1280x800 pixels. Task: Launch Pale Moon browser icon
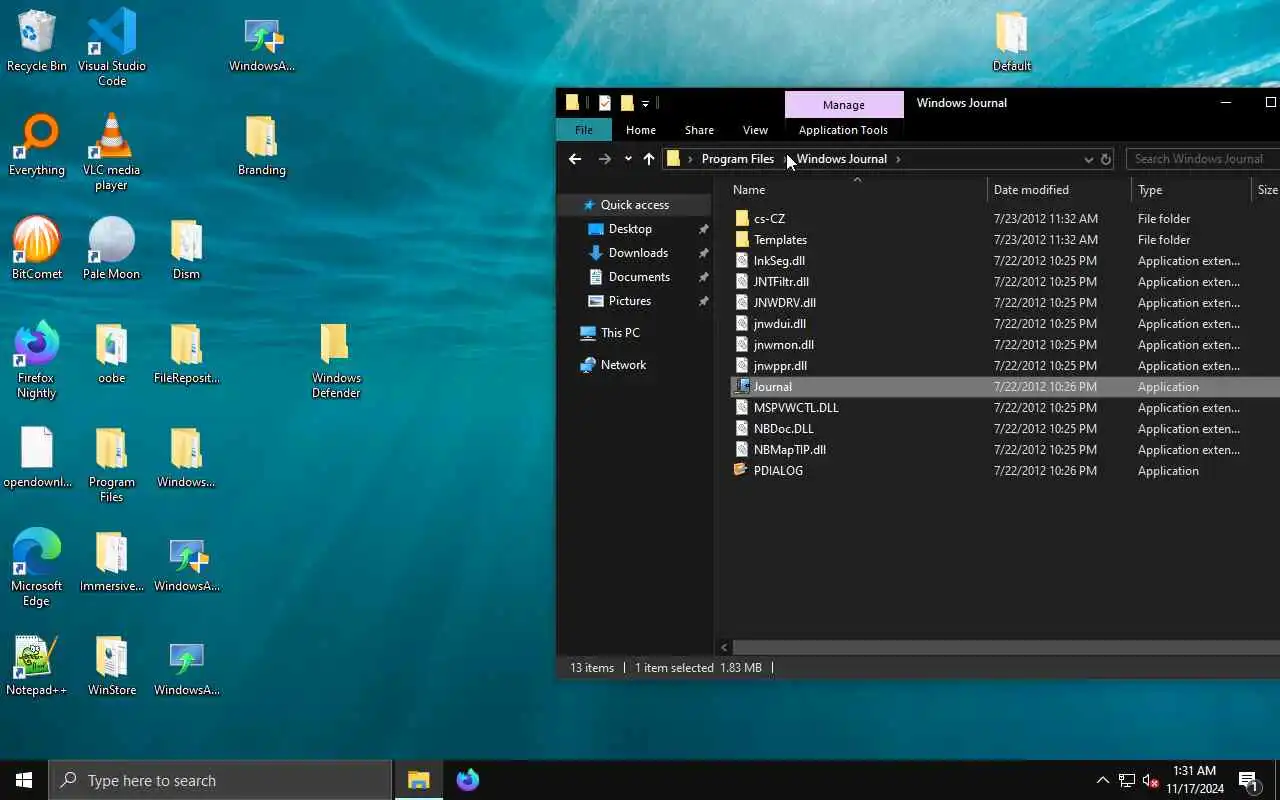click(x=112, y=249)
